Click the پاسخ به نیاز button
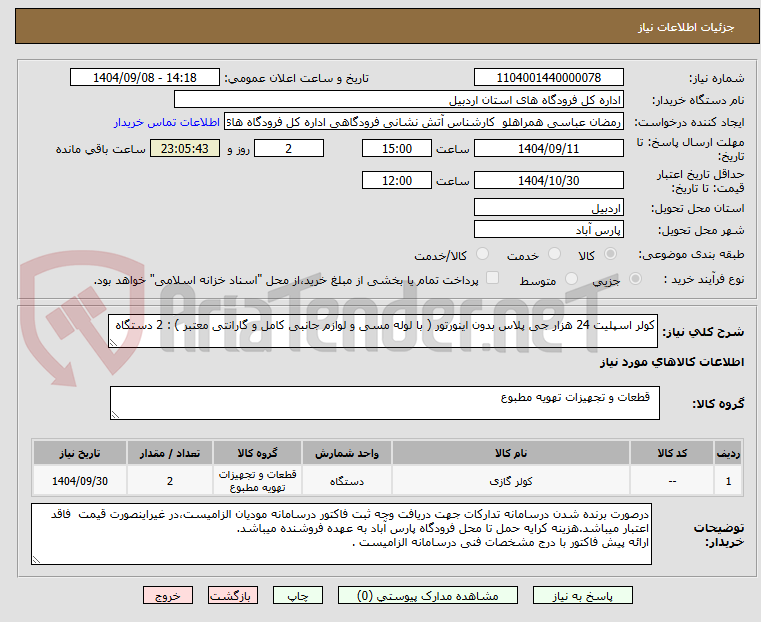Viewport: 761px width, 622px height. [582, 596]
